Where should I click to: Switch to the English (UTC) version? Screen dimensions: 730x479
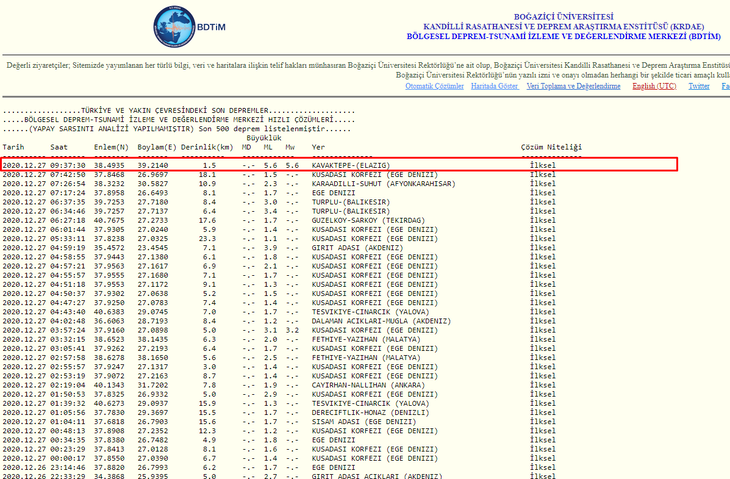654,86
